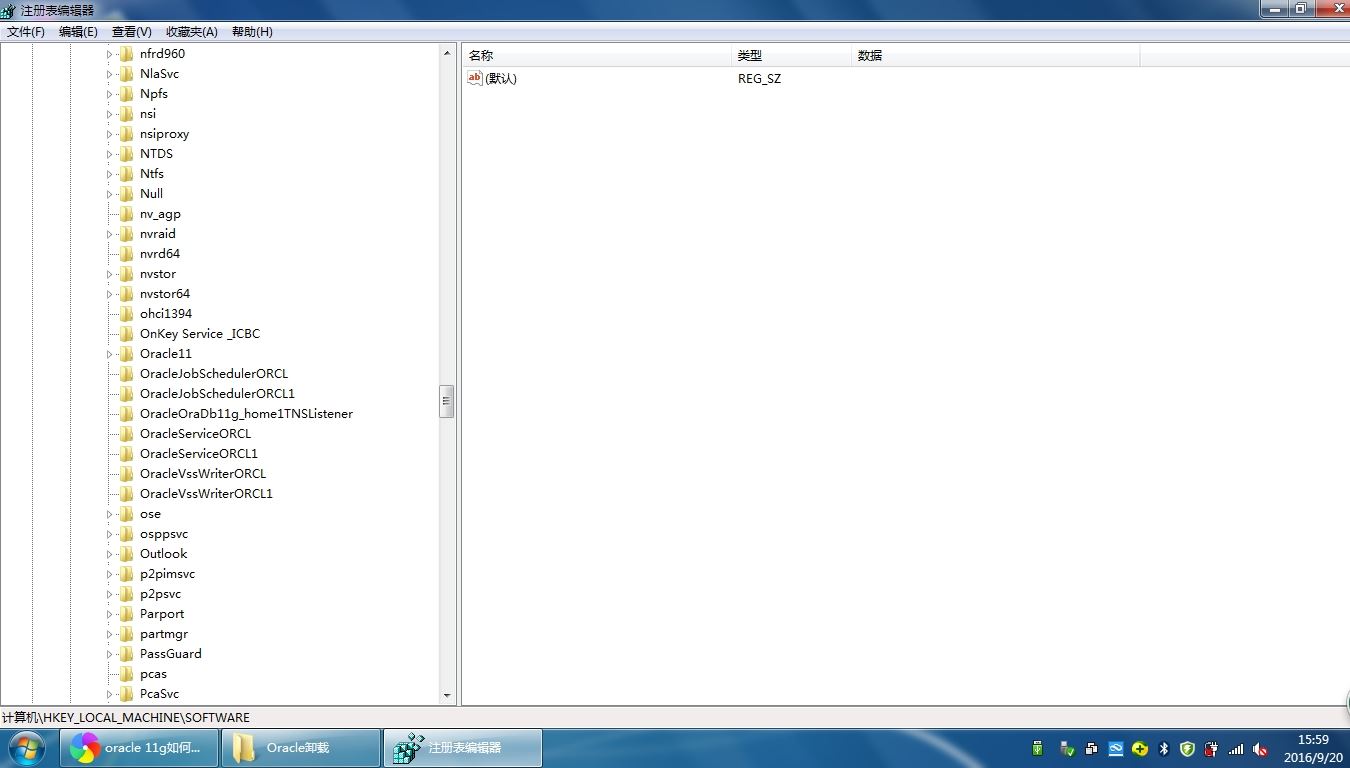The height and width of the screenshot is (768, 1350).
Task: Select the p2psvc key
Action: click(x=160, y=594)
